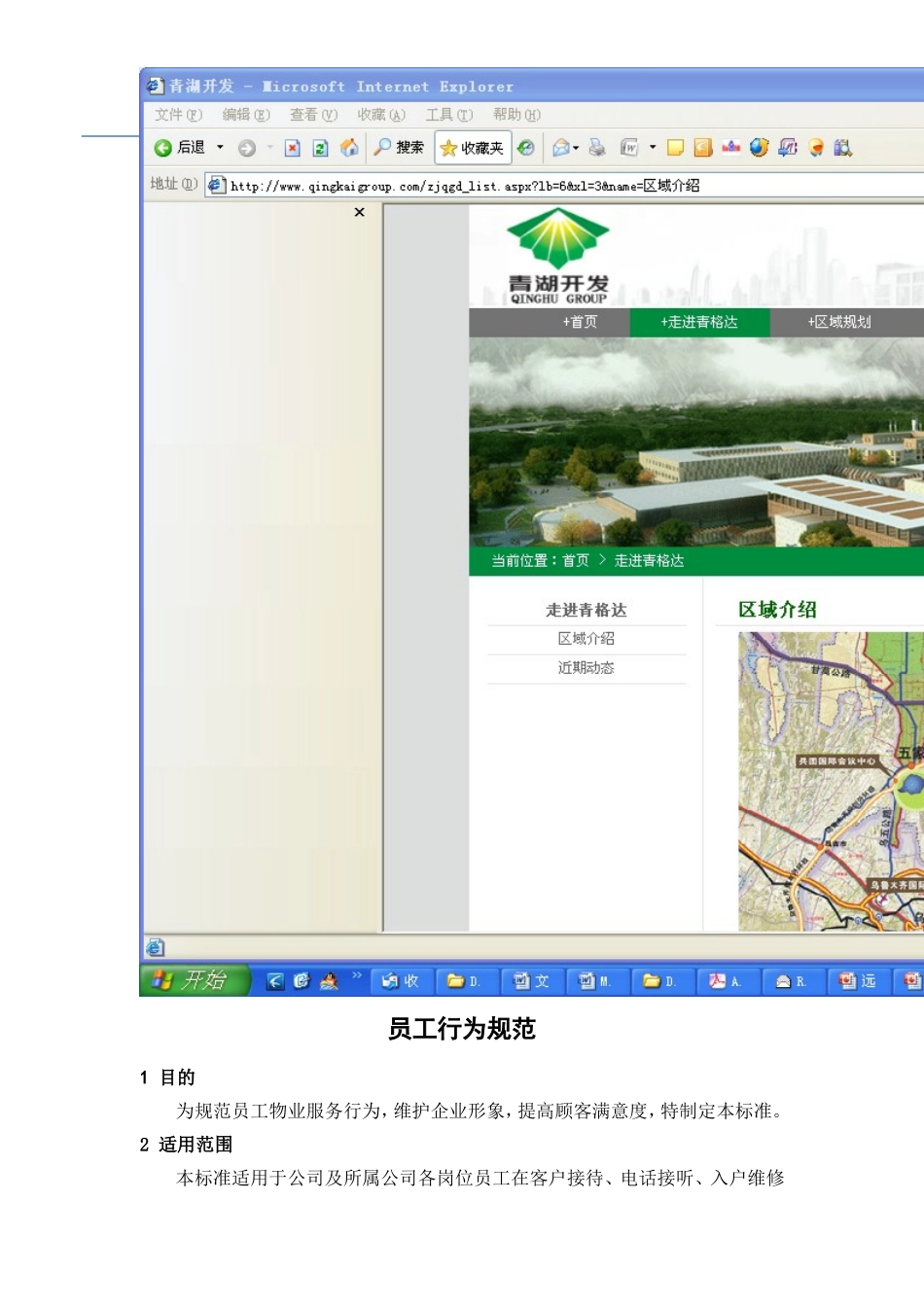924x1307 pixels.
Task: Switch to the first D. folder taskbar button
Action: (466, 981)
